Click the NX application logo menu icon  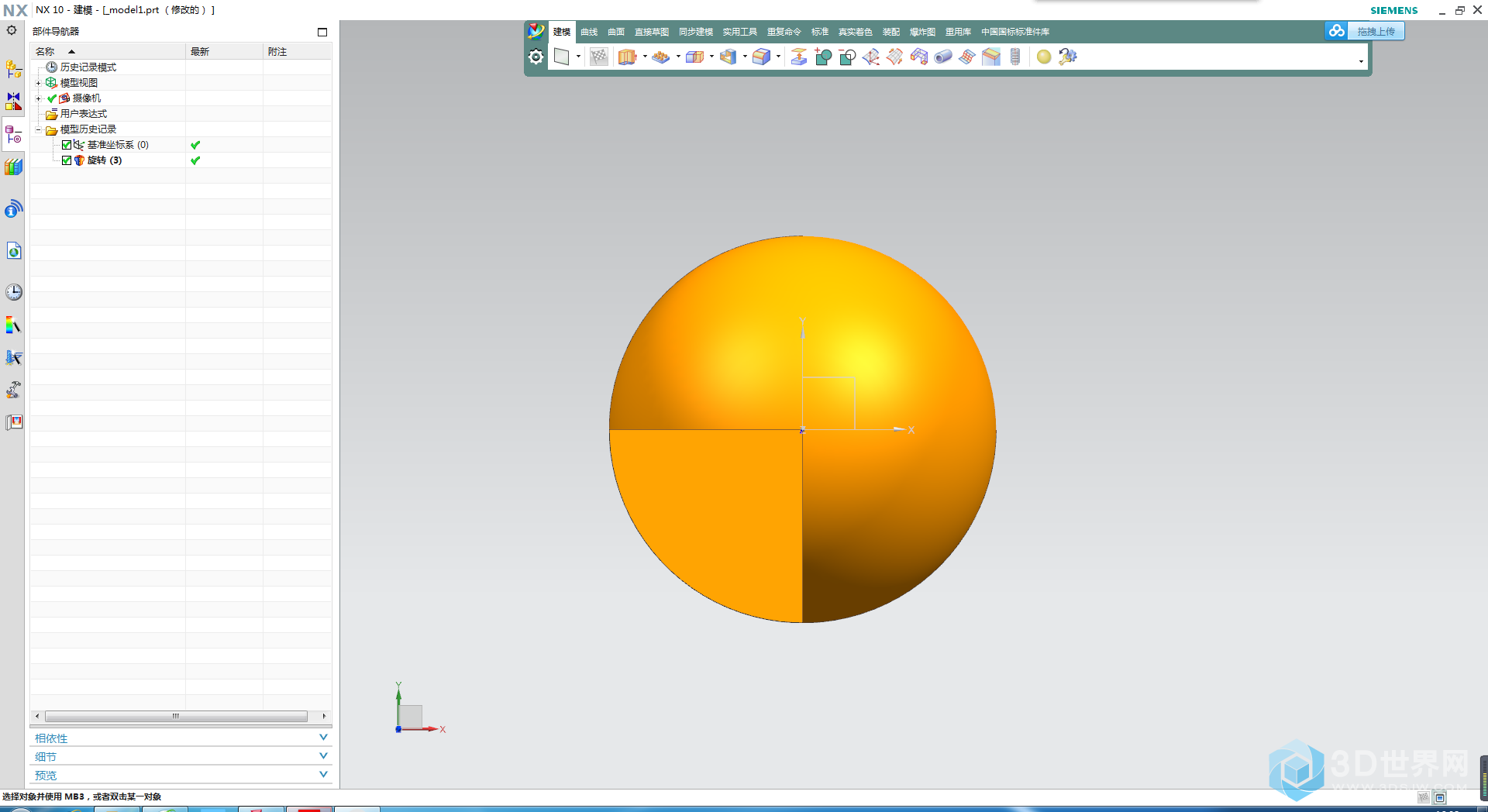coord(536,31)
